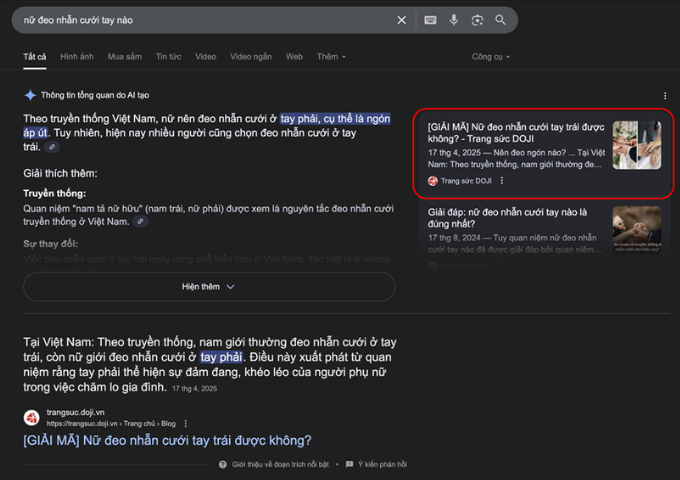The width and height of the screenshot is (680, 480).
Task: Select the Tất cả tab
Action: (35, 57)
